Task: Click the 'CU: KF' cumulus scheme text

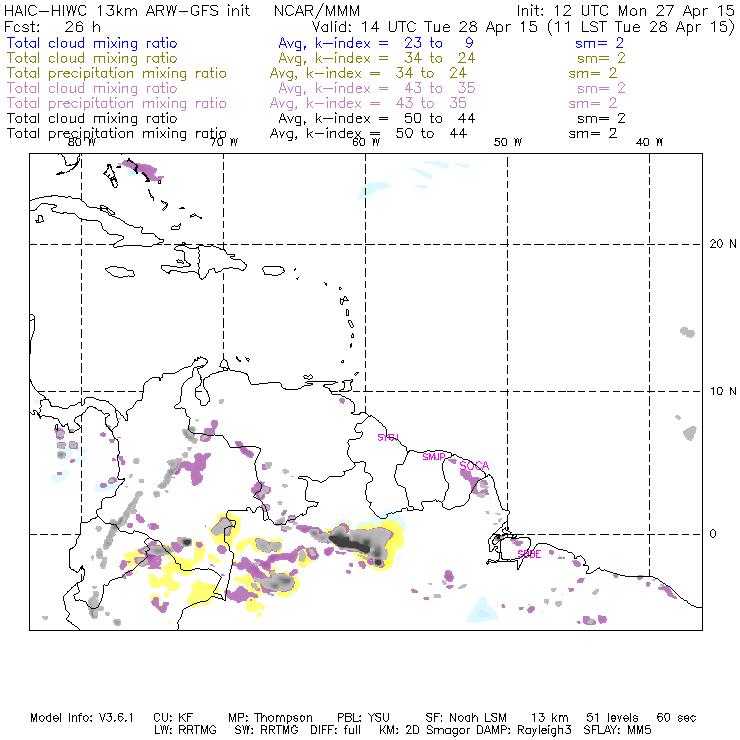Action: pyautogui.click(x=173, y=718)
